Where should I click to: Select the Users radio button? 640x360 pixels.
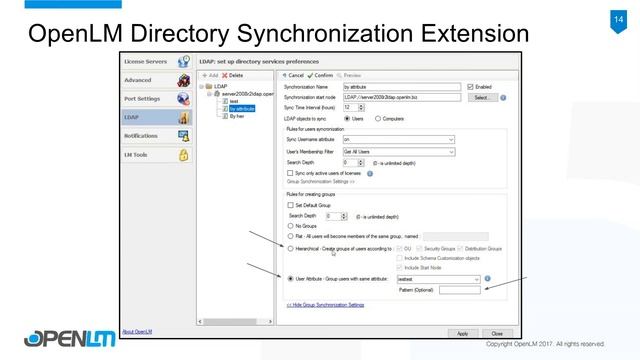click(347, 119)
